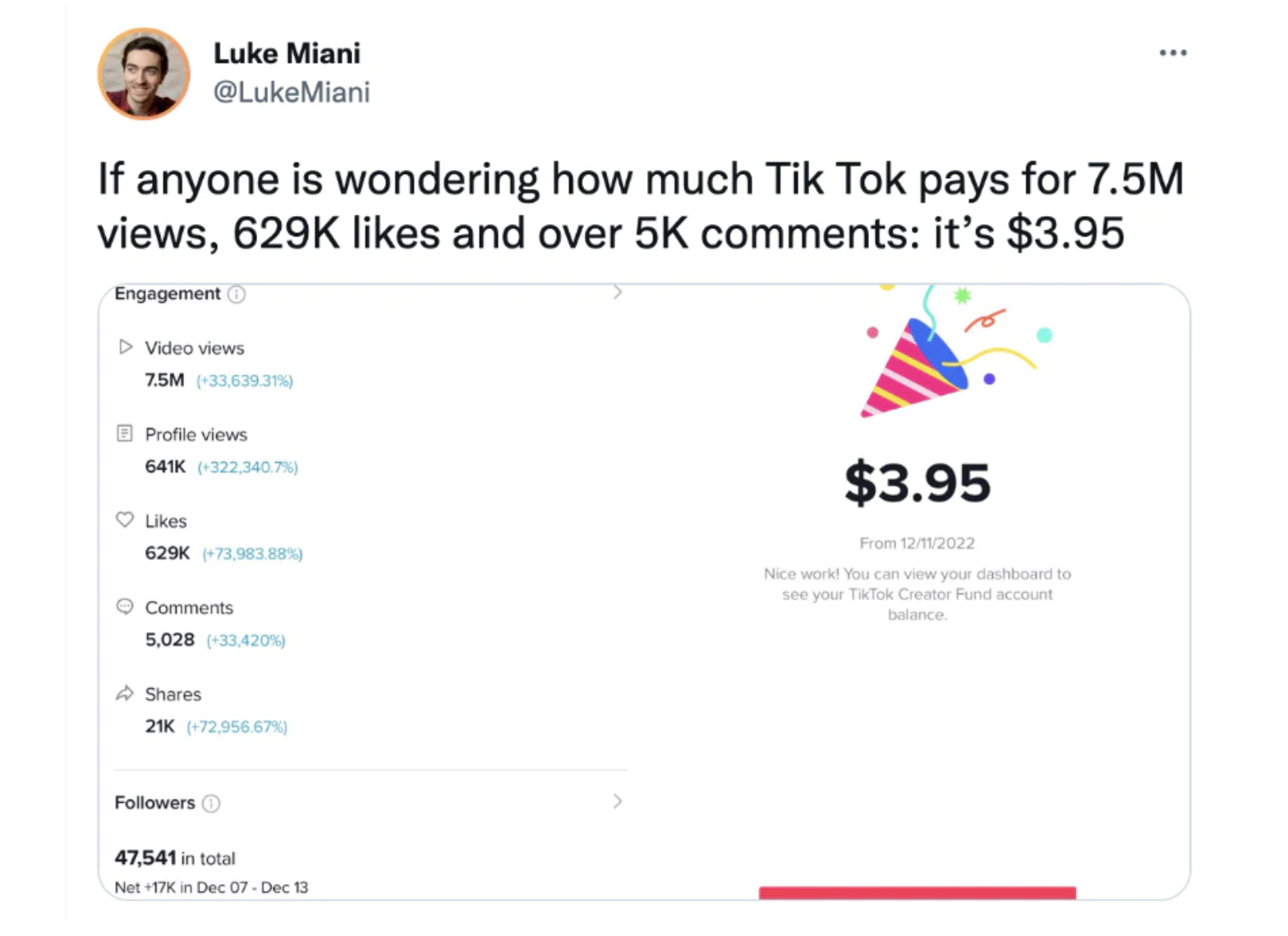Click the Engagement section heading
This screenshot has width=1288, height=936.
pos(167,294)
